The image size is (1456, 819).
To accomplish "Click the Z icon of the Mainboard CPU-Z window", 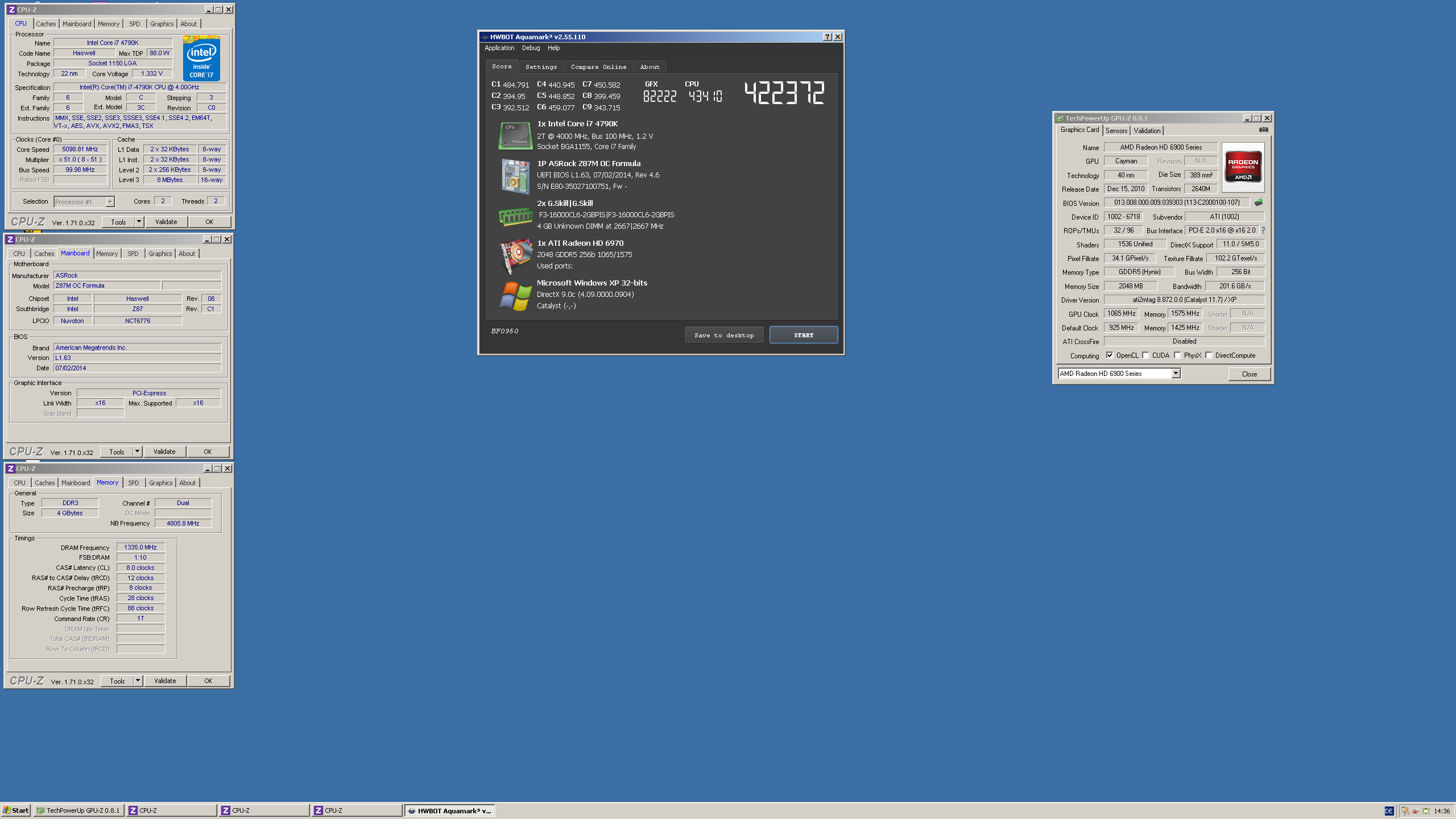I will coord(10,239).
